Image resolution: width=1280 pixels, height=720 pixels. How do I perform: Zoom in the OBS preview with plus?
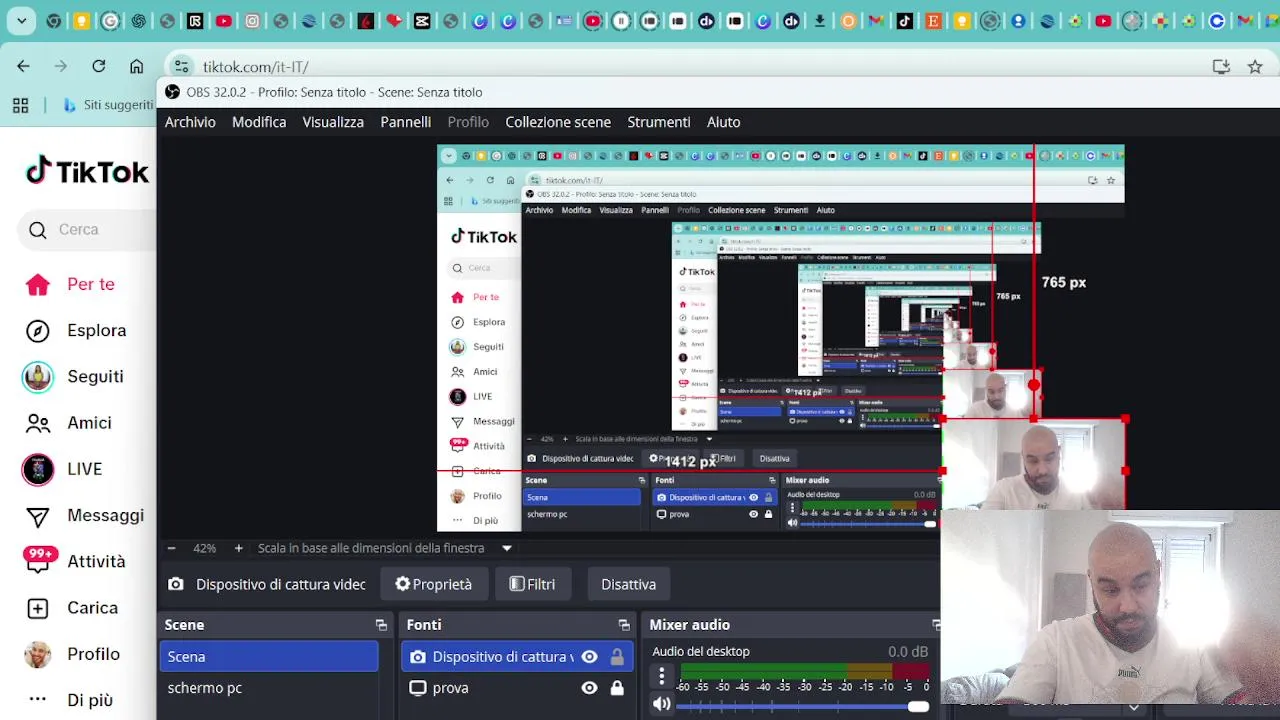tap(238, 548)
